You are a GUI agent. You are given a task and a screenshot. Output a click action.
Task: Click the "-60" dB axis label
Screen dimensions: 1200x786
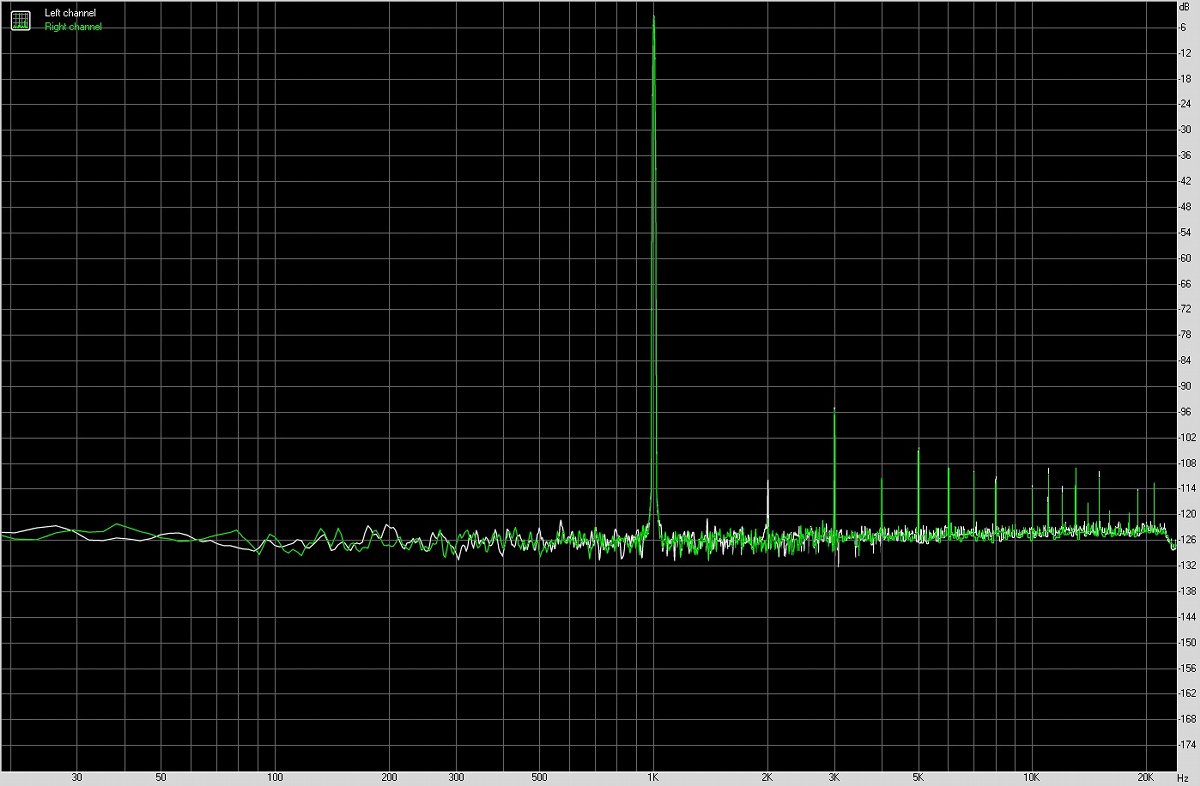tap(1187, 258)
